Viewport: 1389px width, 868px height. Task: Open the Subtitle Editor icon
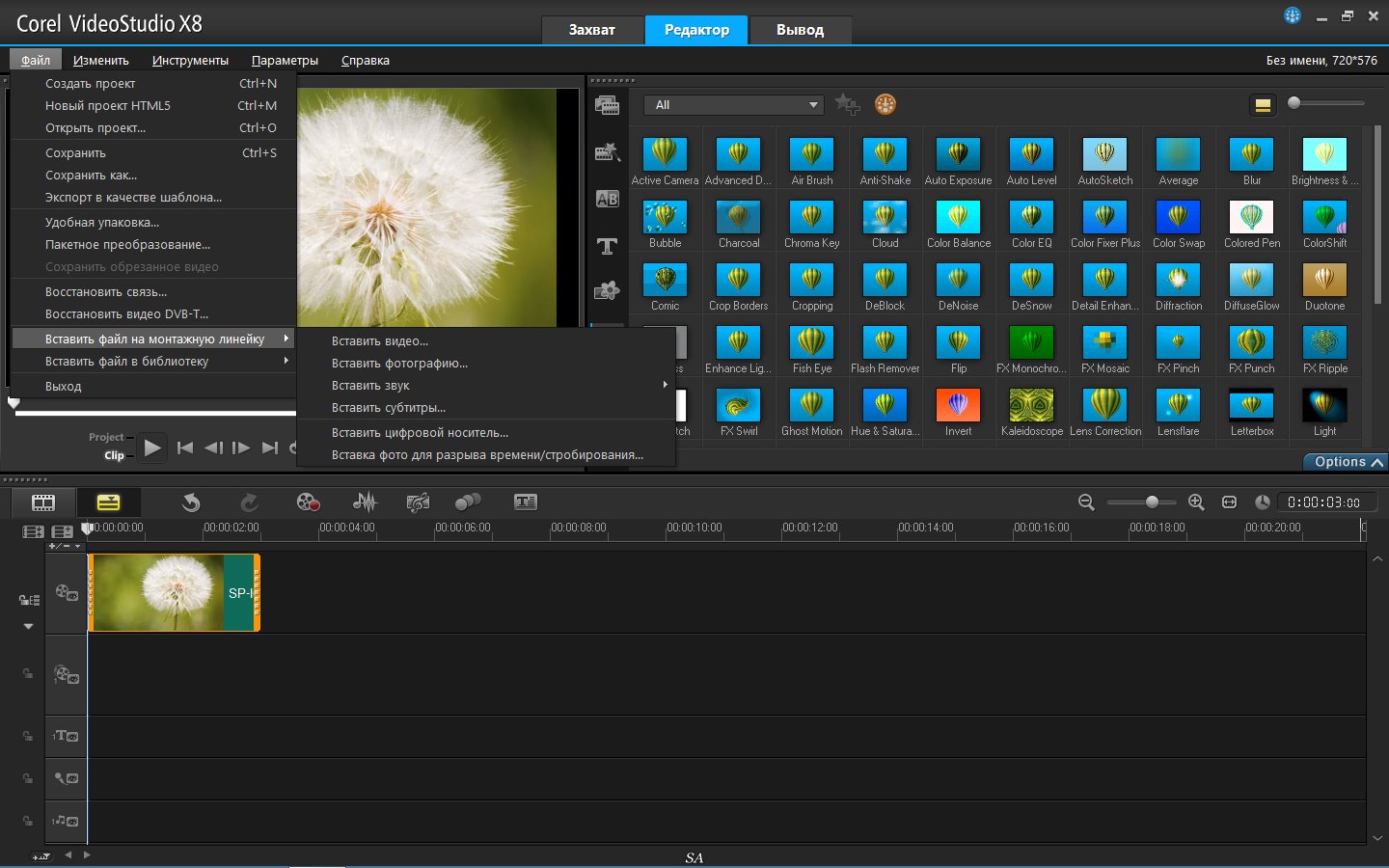point(526,502)
